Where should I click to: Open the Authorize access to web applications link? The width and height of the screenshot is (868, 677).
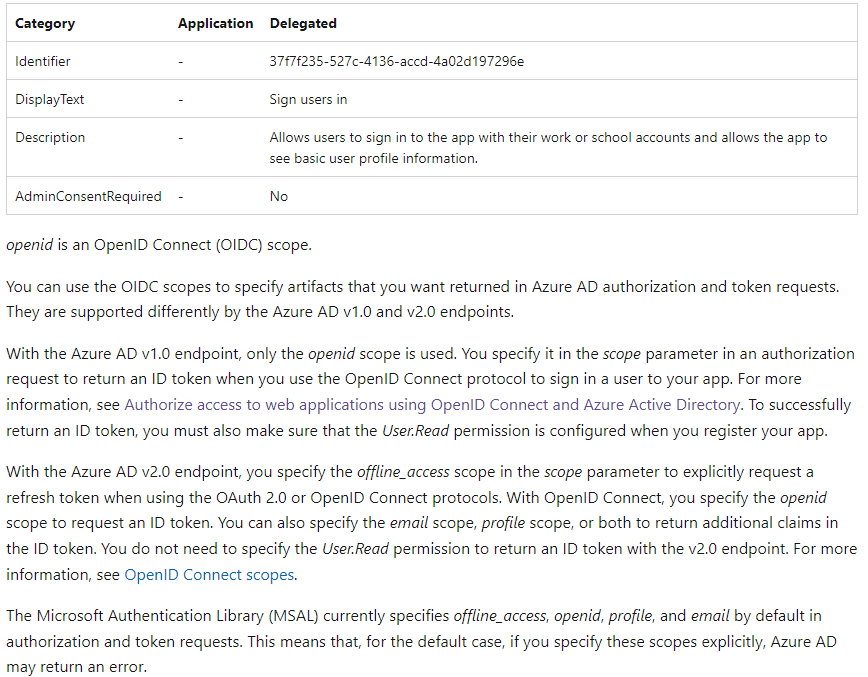(x=432, y=405)
